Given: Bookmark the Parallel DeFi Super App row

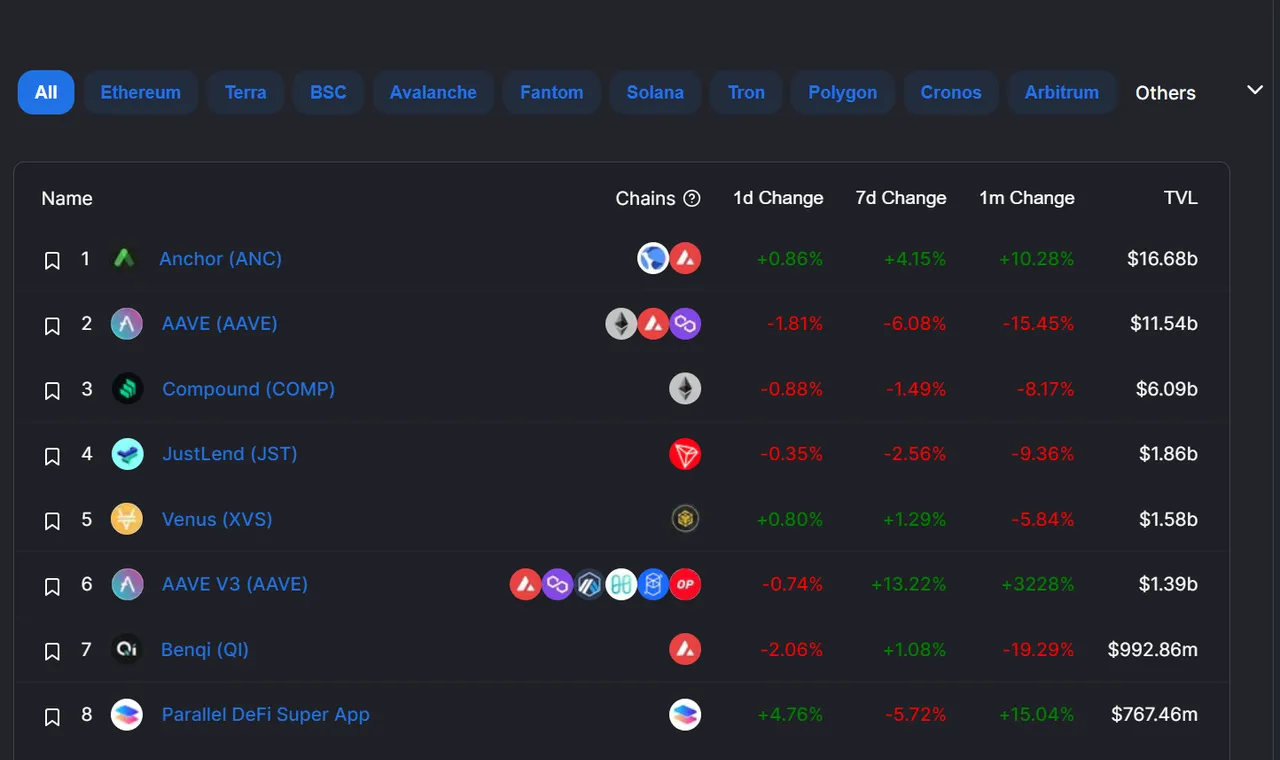Looking at the screenshot, I should click(53, 717).
